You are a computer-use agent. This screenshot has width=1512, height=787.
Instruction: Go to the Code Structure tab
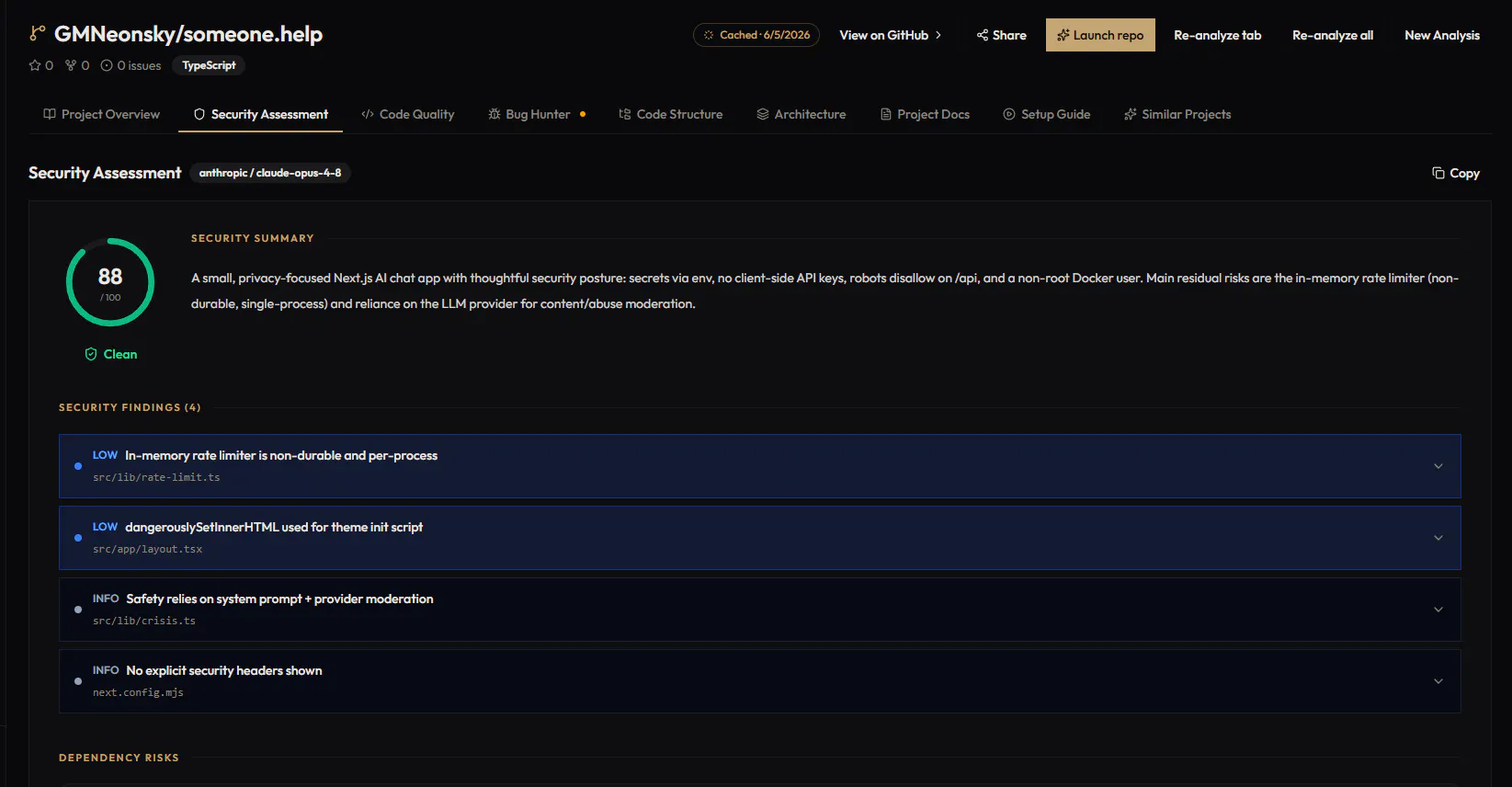[670, 114]
